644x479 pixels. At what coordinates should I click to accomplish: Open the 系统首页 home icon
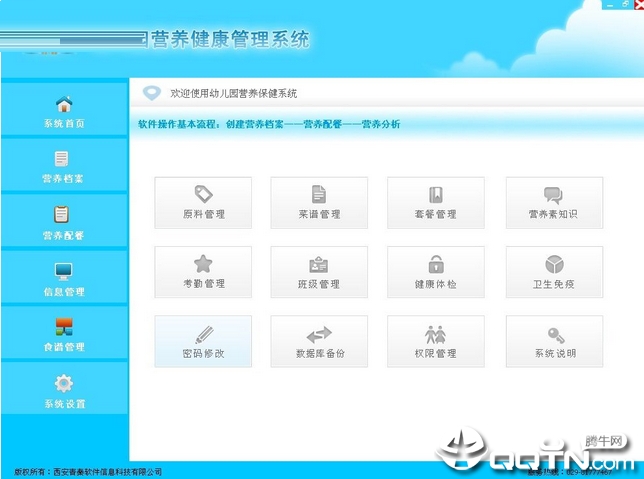tap(64, 104)
